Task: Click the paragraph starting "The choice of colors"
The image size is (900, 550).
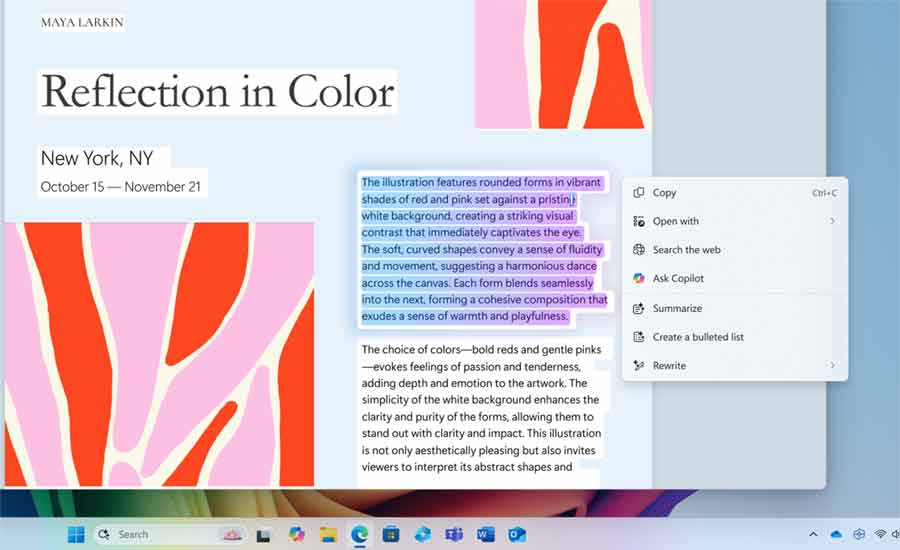Action: tap(481, 408)
